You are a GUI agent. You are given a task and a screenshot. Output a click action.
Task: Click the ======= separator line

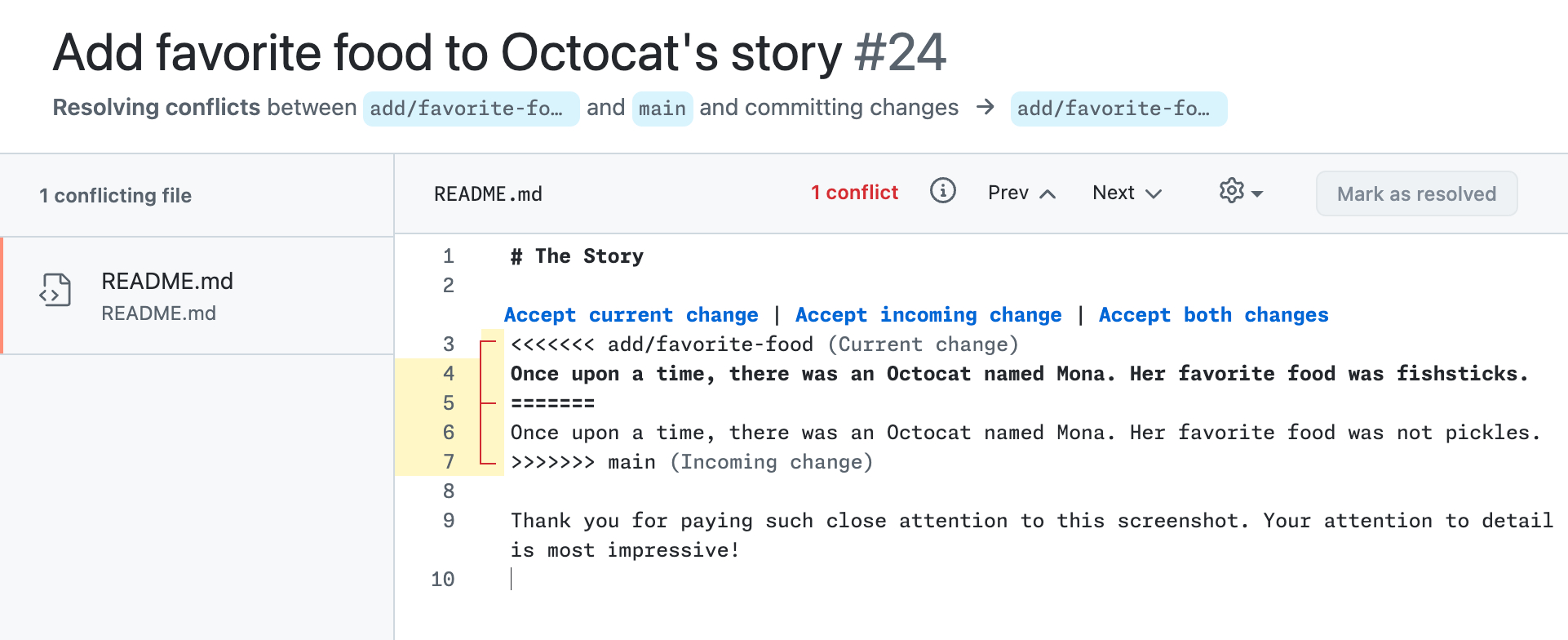(x=552, y=403)
